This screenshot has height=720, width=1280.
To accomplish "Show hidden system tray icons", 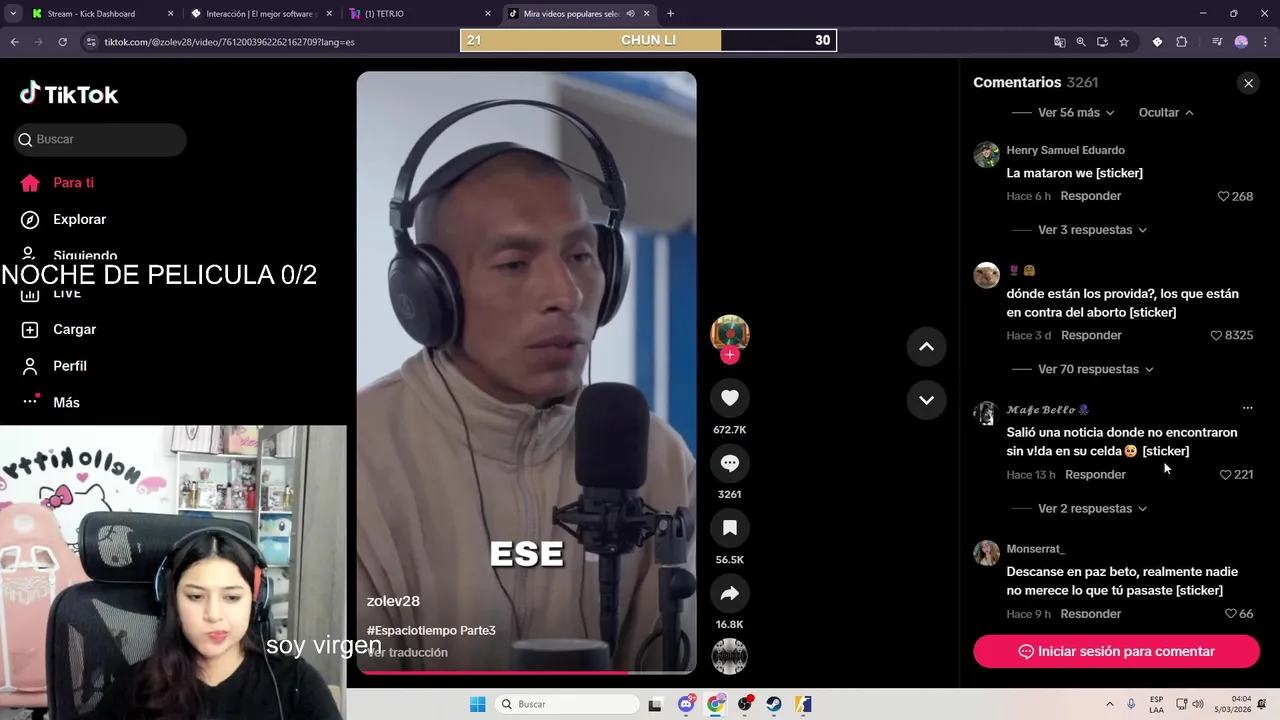I will point(1109,704).
